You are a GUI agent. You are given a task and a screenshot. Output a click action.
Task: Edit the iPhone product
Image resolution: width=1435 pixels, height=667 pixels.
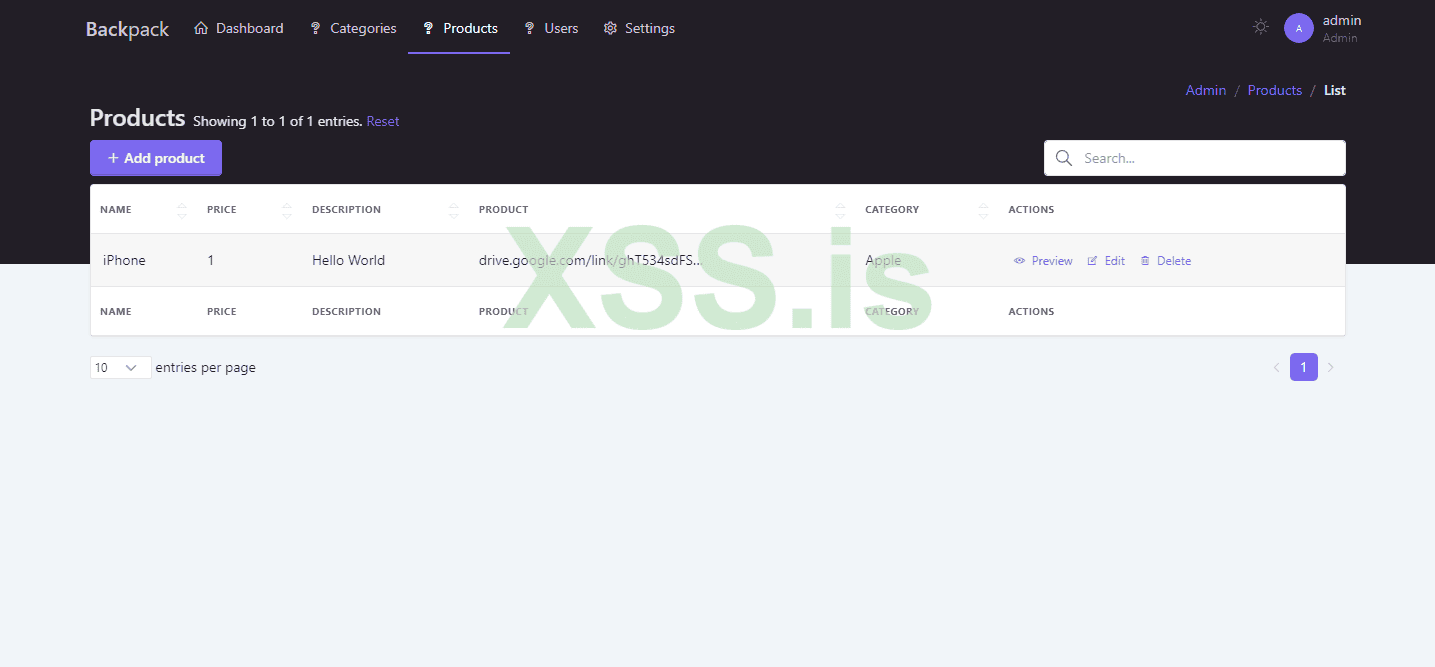[1106, 261]
